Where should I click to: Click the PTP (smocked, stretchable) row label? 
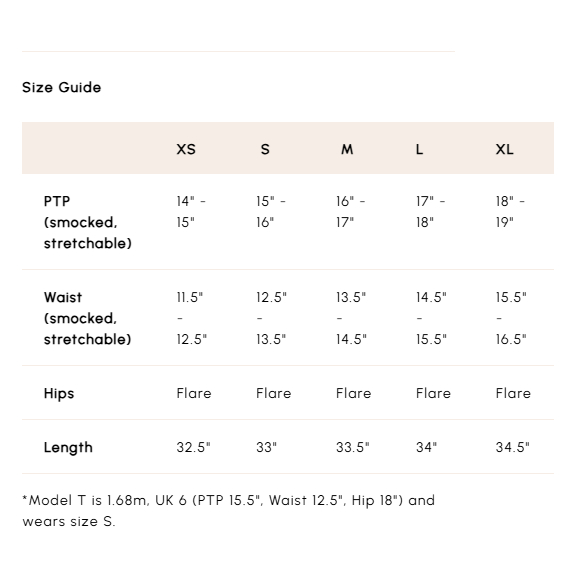pos(88,222)
